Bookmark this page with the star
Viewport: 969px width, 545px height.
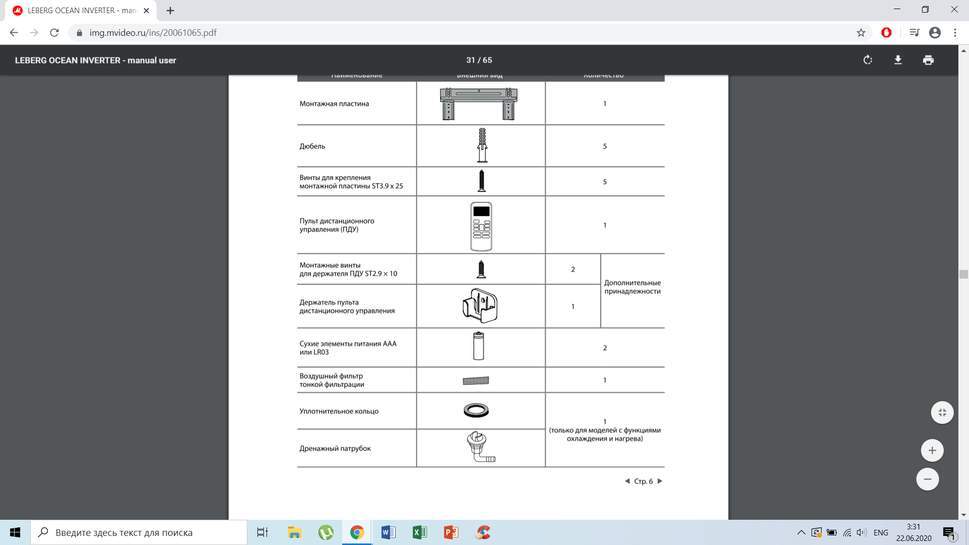(x=861, y=33)
